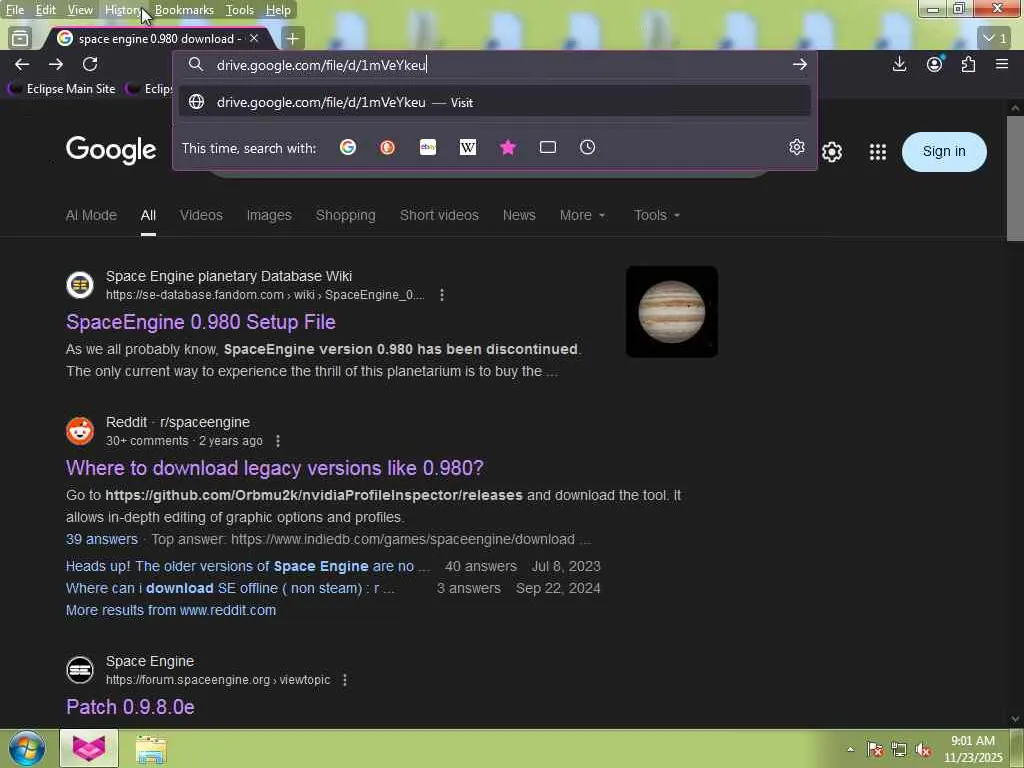Open the extensions puzzle icon

click(x=968, y=64)
